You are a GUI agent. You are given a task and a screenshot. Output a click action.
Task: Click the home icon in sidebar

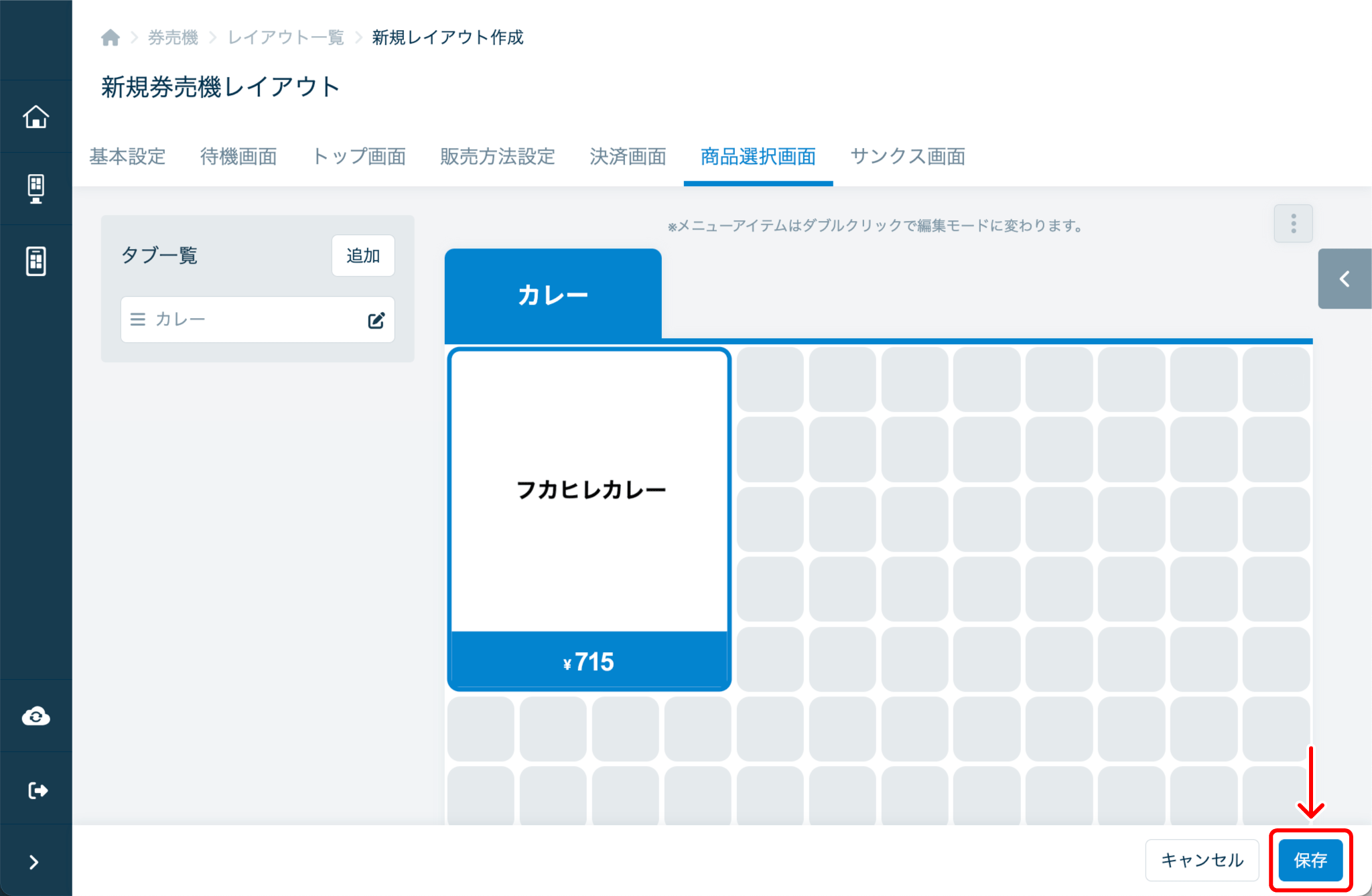36,117
